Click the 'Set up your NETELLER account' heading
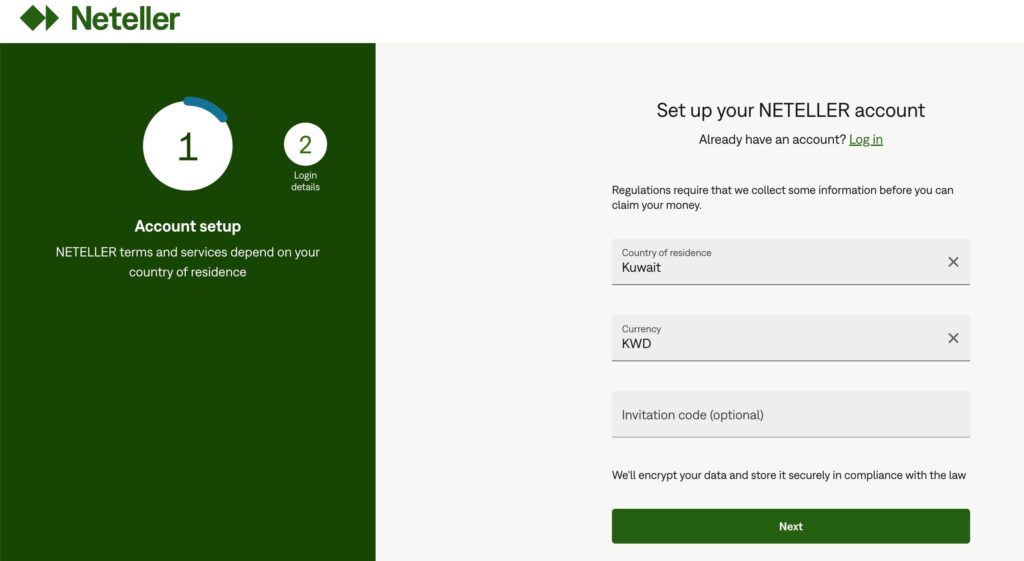The height and width of the screenshot is (561, 1024). (790, 110)
